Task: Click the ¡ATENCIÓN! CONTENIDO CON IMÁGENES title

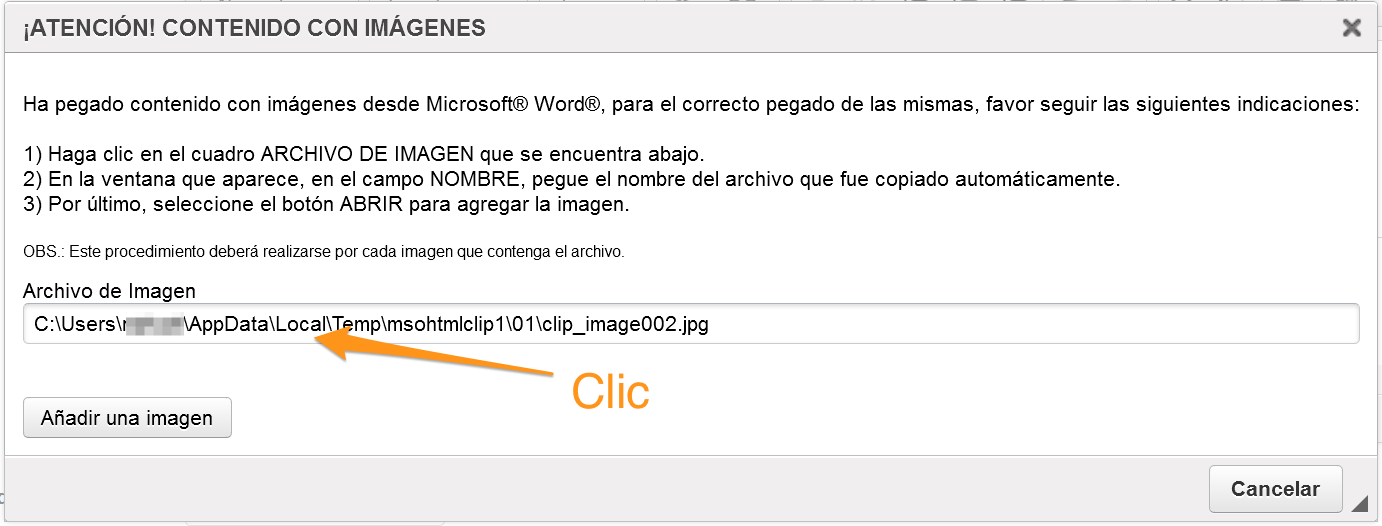Action: coord(254,28)
